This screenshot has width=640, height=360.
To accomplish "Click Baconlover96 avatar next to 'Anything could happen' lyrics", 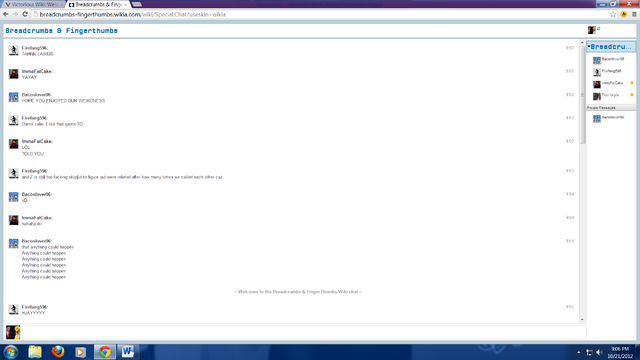I will [x=13, y=243].
